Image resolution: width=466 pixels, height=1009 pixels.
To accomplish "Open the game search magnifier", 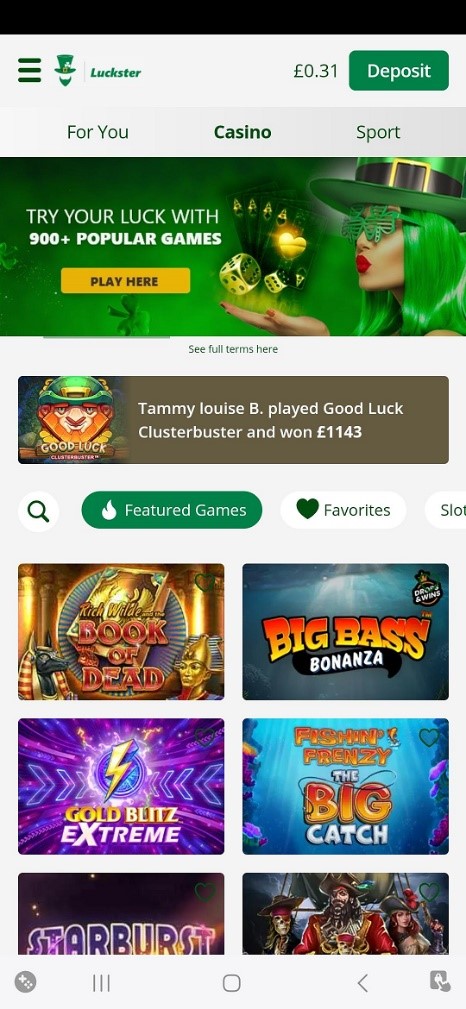I will tap(39, 512).
